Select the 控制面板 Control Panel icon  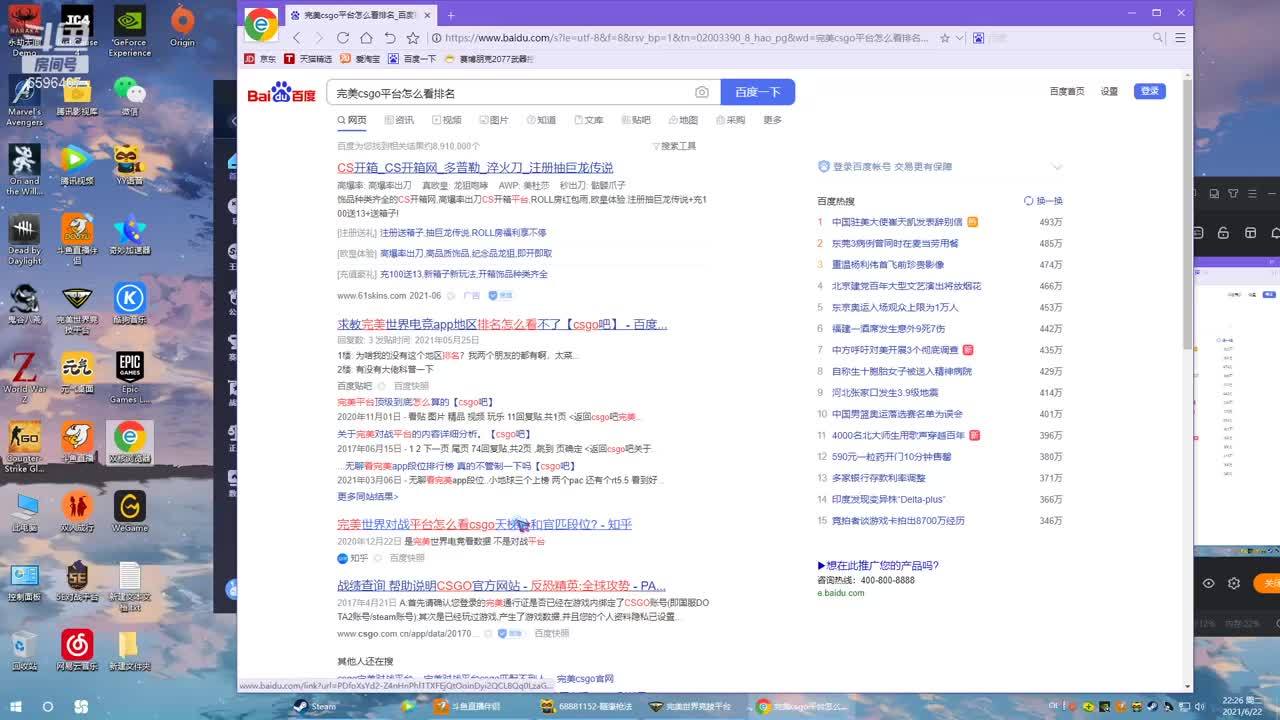tap(24, 582)
